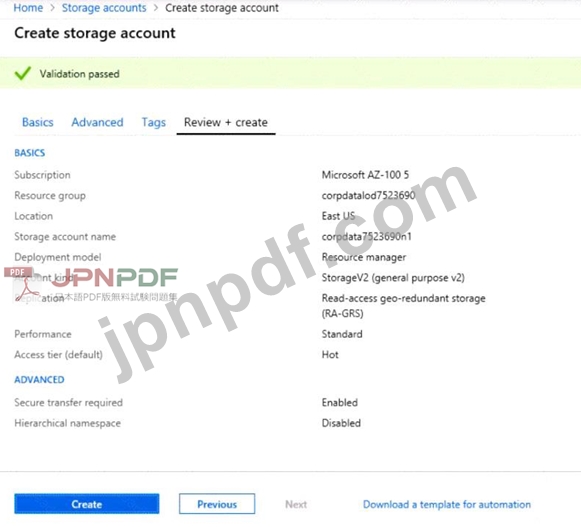Click the BASICS section heading
The image size is (581, 527).
click(x=30, y=153)
